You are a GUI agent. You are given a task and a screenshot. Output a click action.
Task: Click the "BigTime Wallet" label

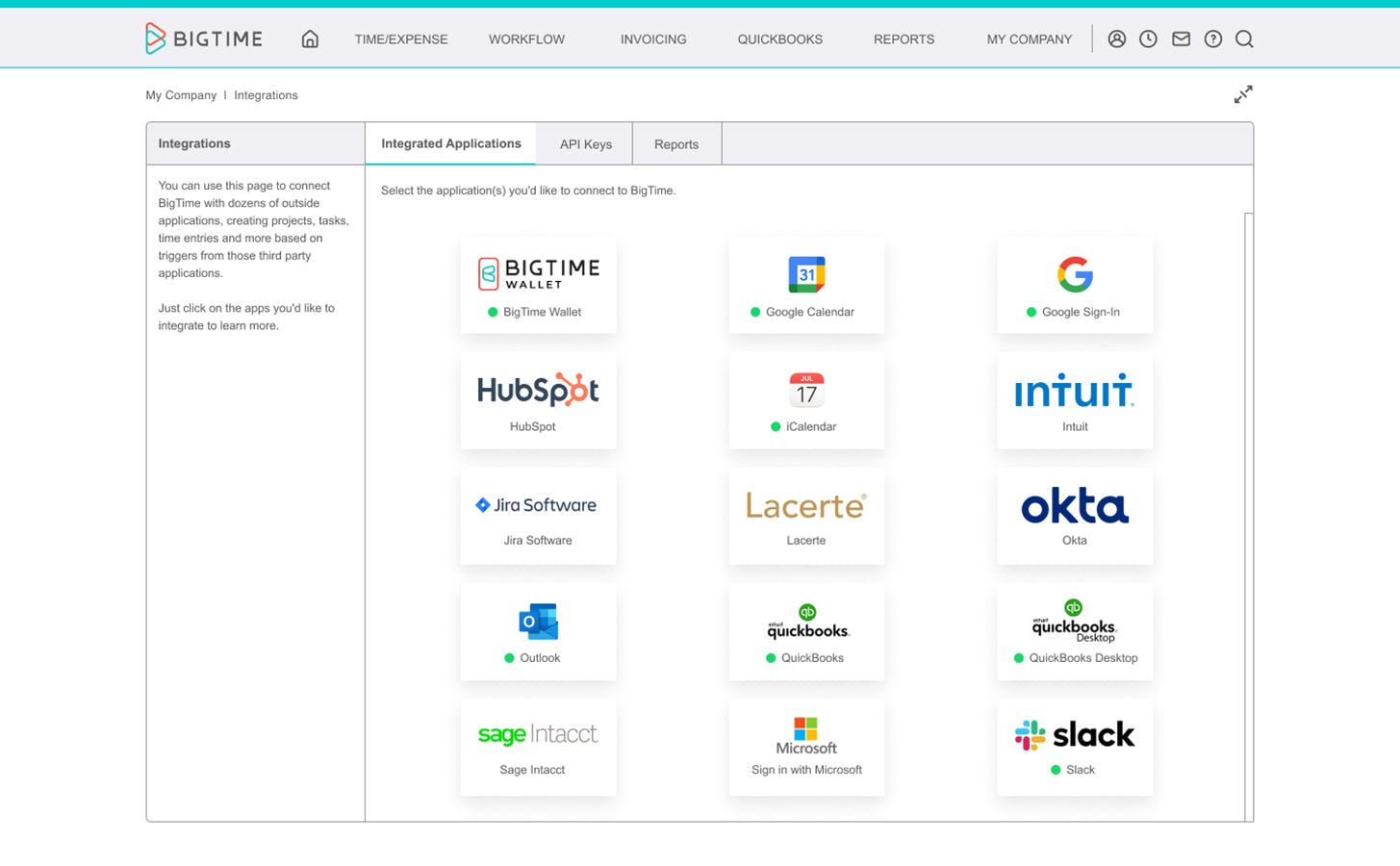click(542, 312)
